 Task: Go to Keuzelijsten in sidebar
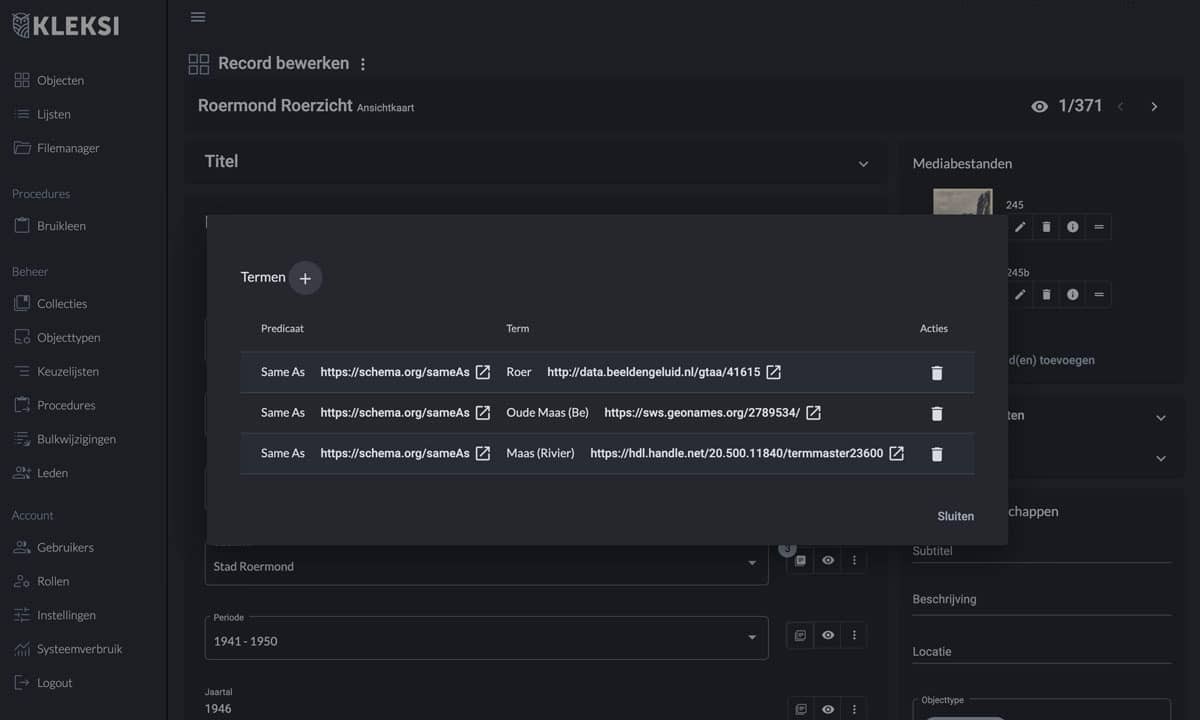tap(67, 371)
